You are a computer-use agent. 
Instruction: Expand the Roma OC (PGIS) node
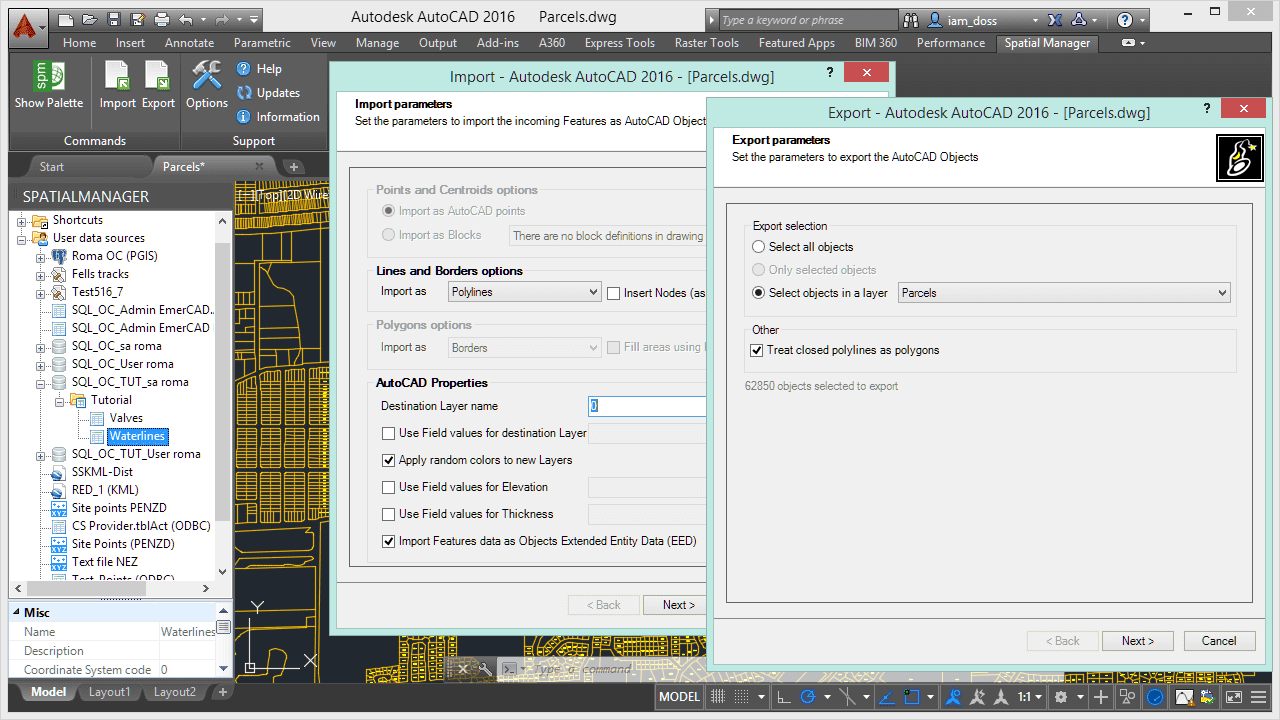click(40, 256)
